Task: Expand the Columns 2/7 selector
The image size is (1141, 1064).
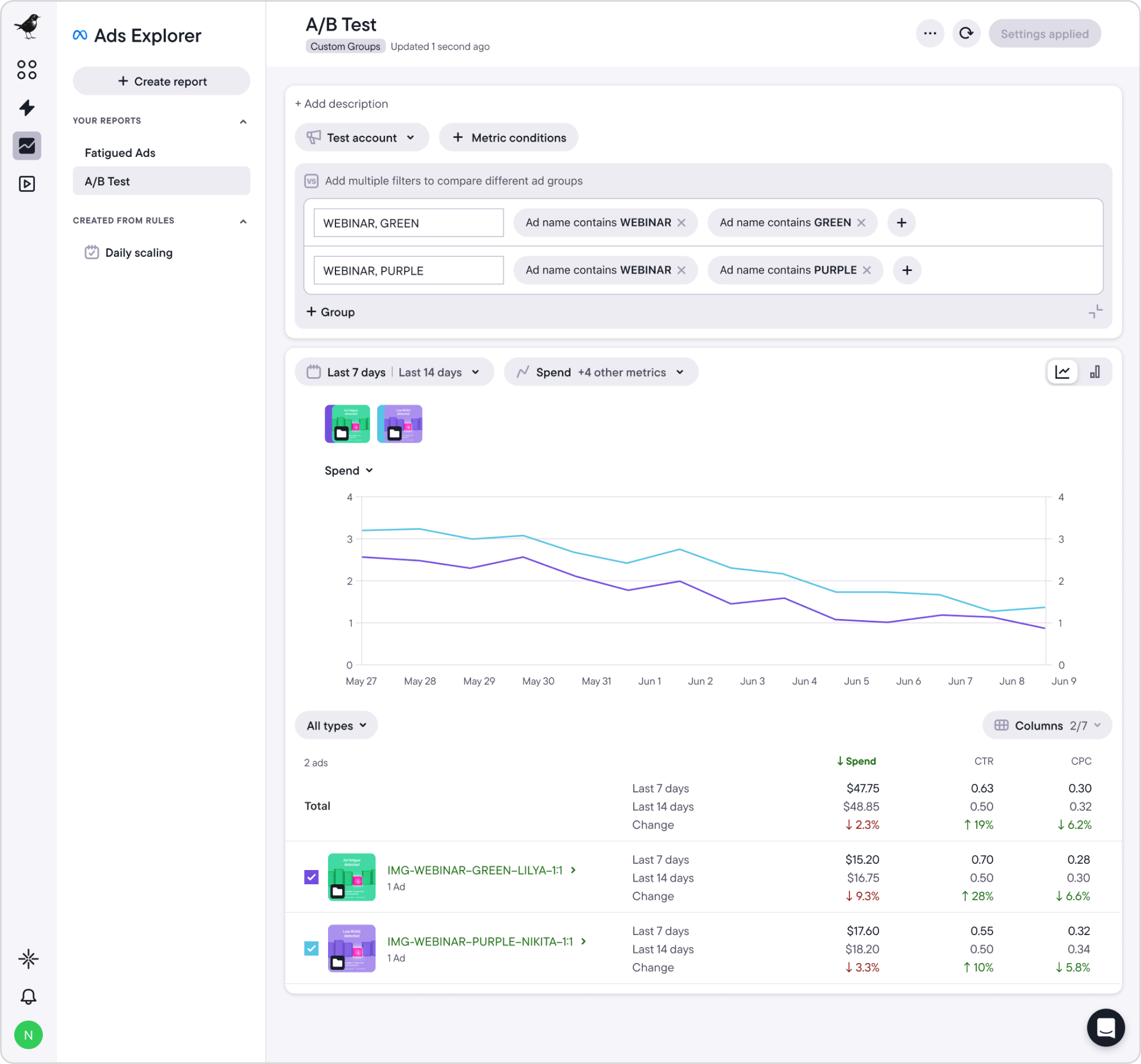Action: click(x=1047, y=725)
